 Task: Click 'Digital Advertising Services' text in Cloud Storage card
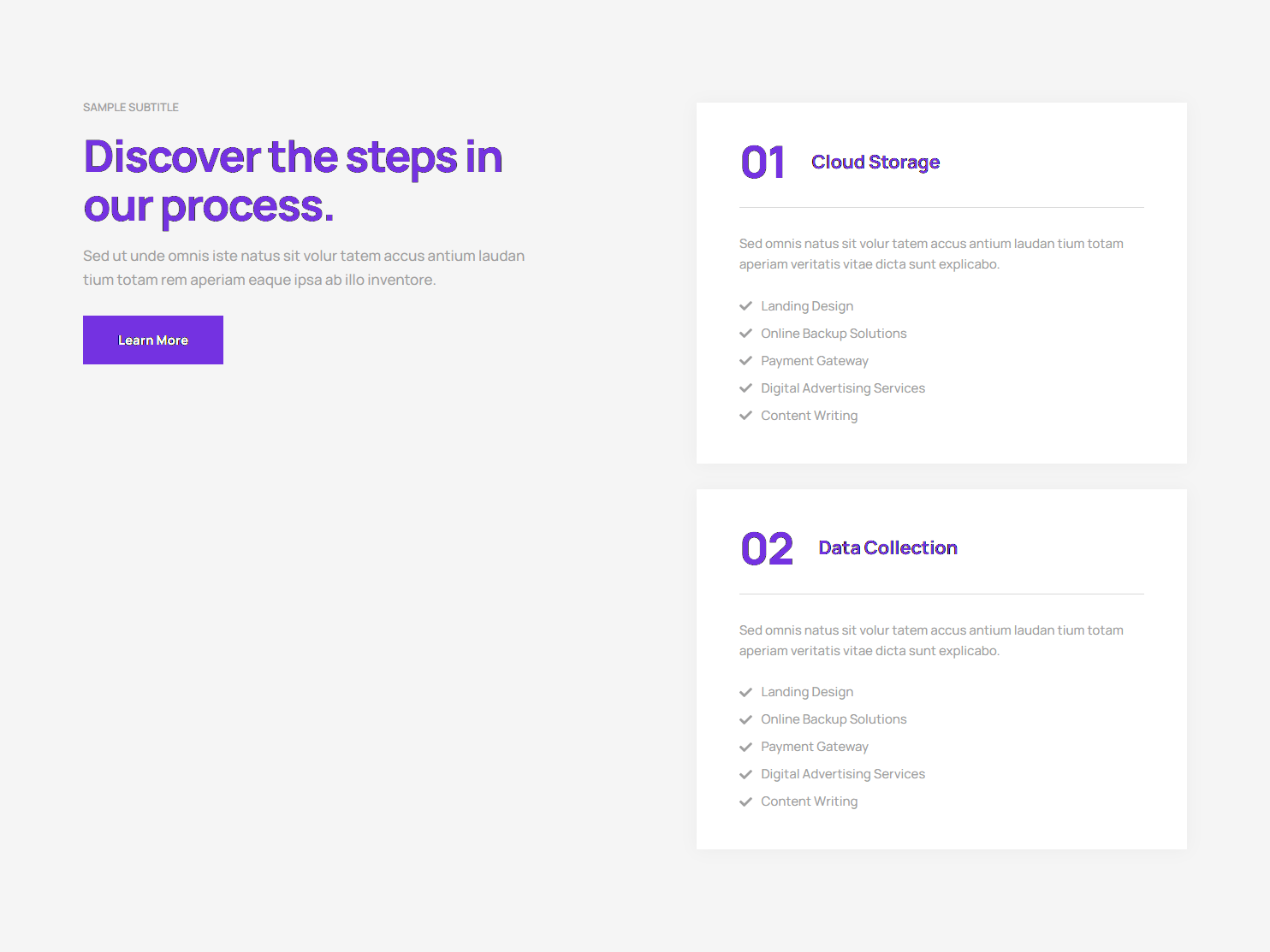(843, 388)
